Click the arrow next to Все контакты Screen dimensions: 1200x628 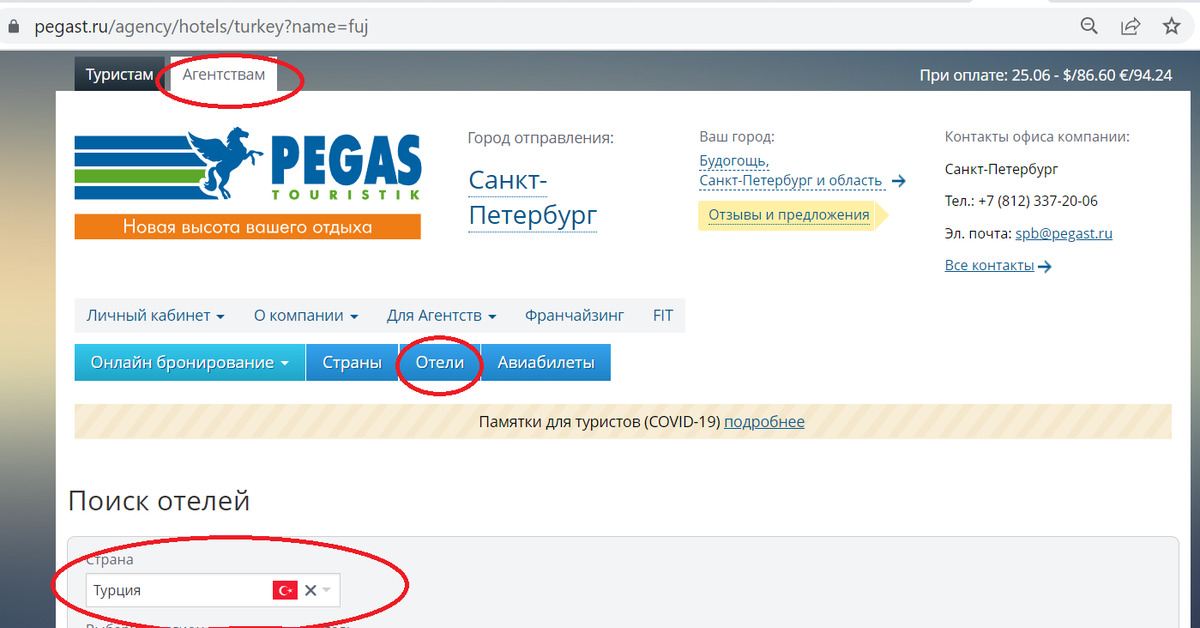pyautogui.click(x=1045, y=266)
